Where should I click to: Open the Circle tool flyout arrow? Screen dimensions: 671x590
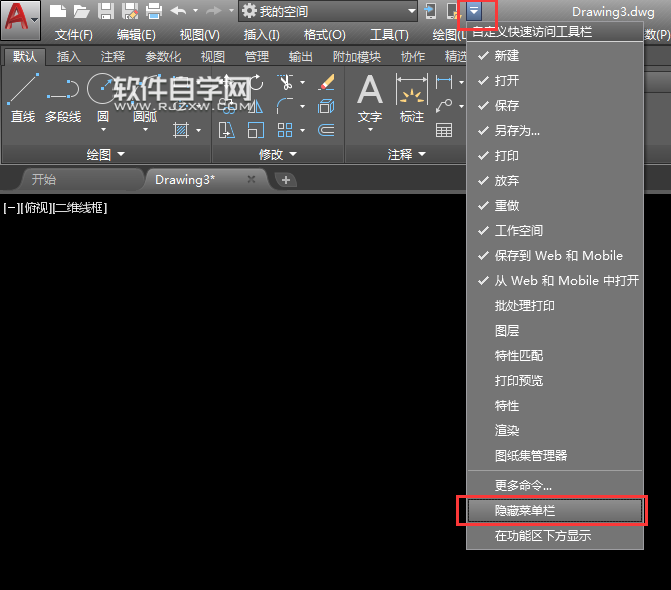tap(103, 129)
